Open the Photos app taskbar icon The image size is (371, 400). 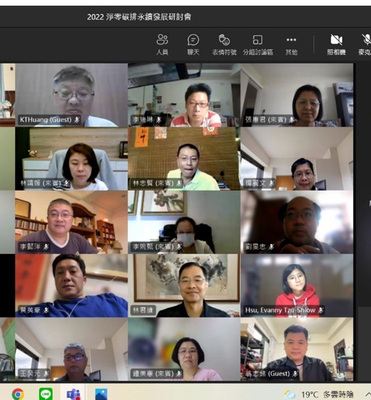[101, 394]
